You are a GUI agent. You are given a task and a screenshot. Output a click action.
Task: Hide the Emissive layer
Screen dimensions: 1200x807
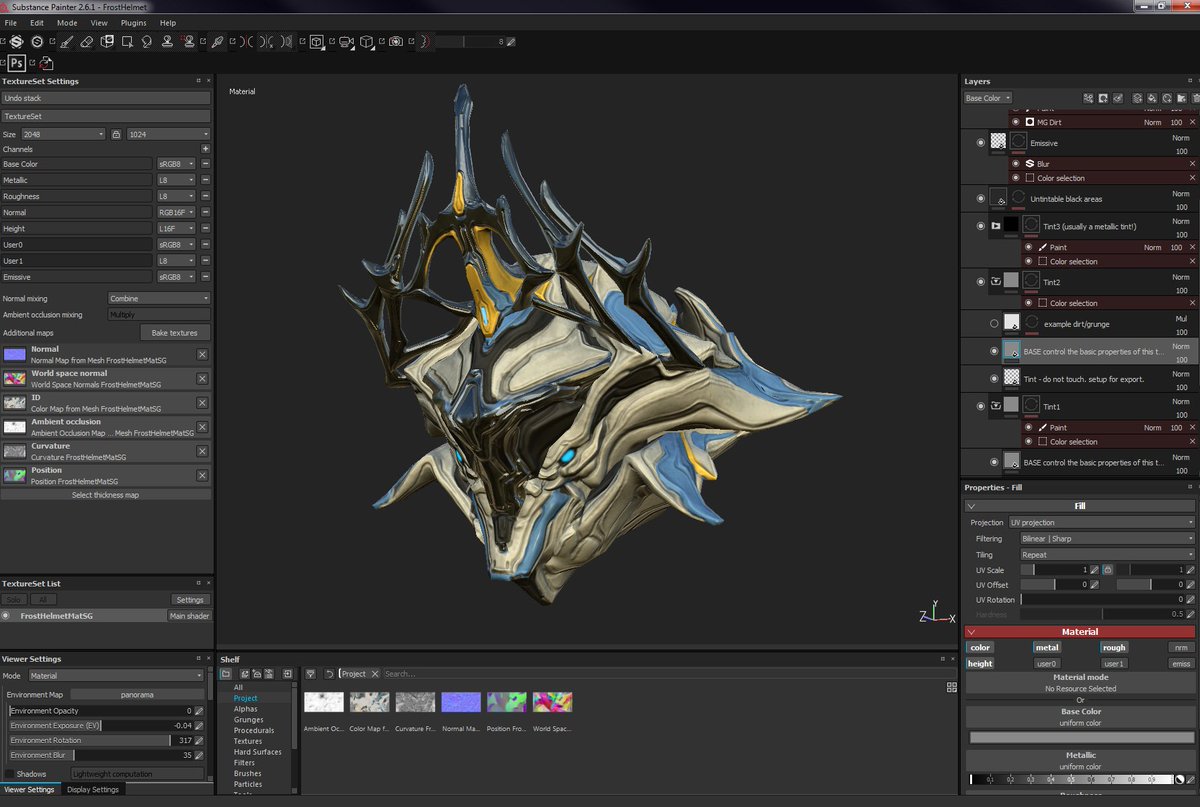(x=980, y=143)
